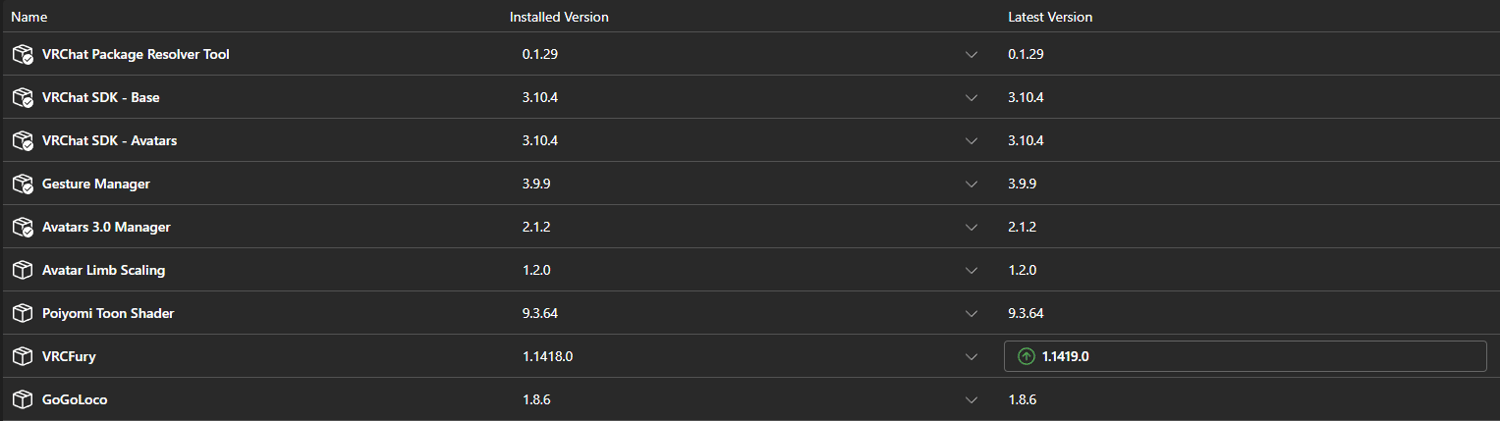Click the Poiyomi Toon Shader package icon

coord(22,313)
